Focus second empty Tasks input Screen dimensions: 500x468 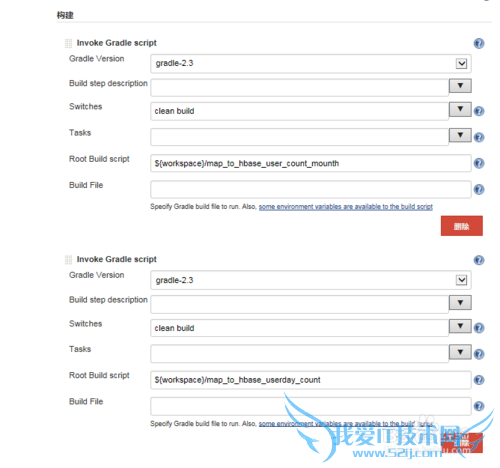click(299, 354)
